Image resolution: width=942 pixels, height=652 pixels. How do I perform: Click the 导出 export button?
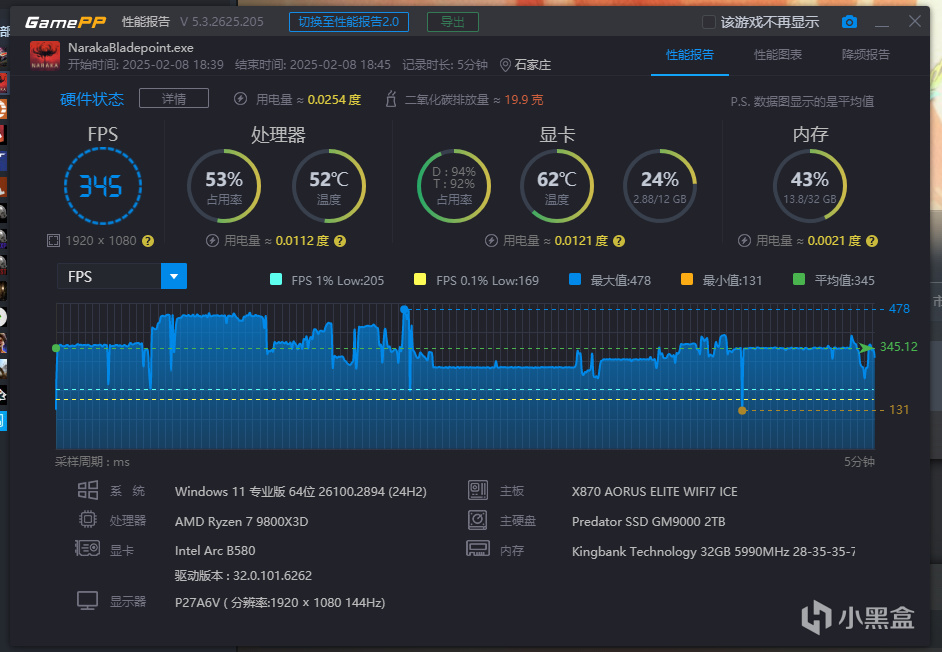pyautogui.click(x=452, y=22)
